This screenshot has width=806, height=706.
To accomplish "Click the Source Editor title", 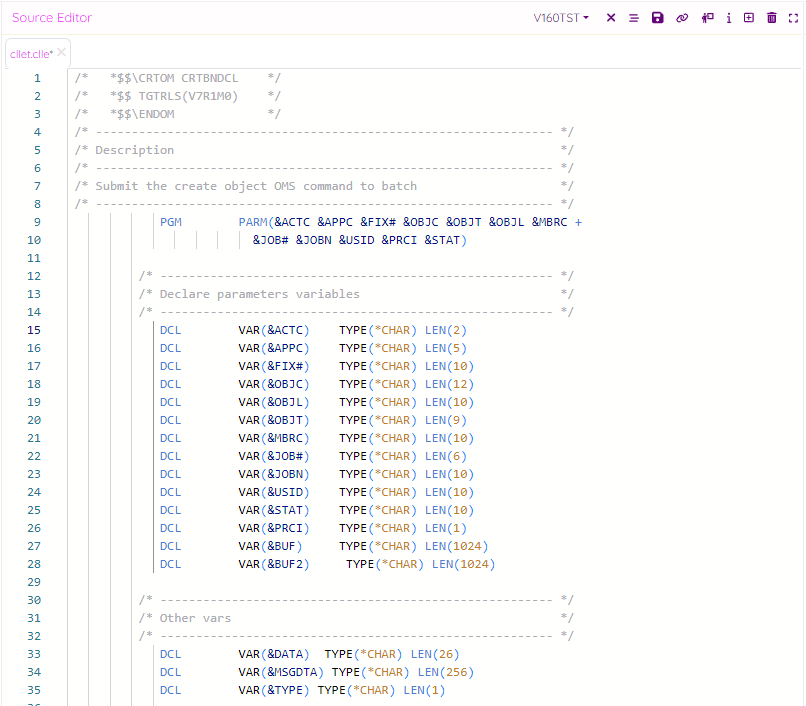I will [52, 18].
